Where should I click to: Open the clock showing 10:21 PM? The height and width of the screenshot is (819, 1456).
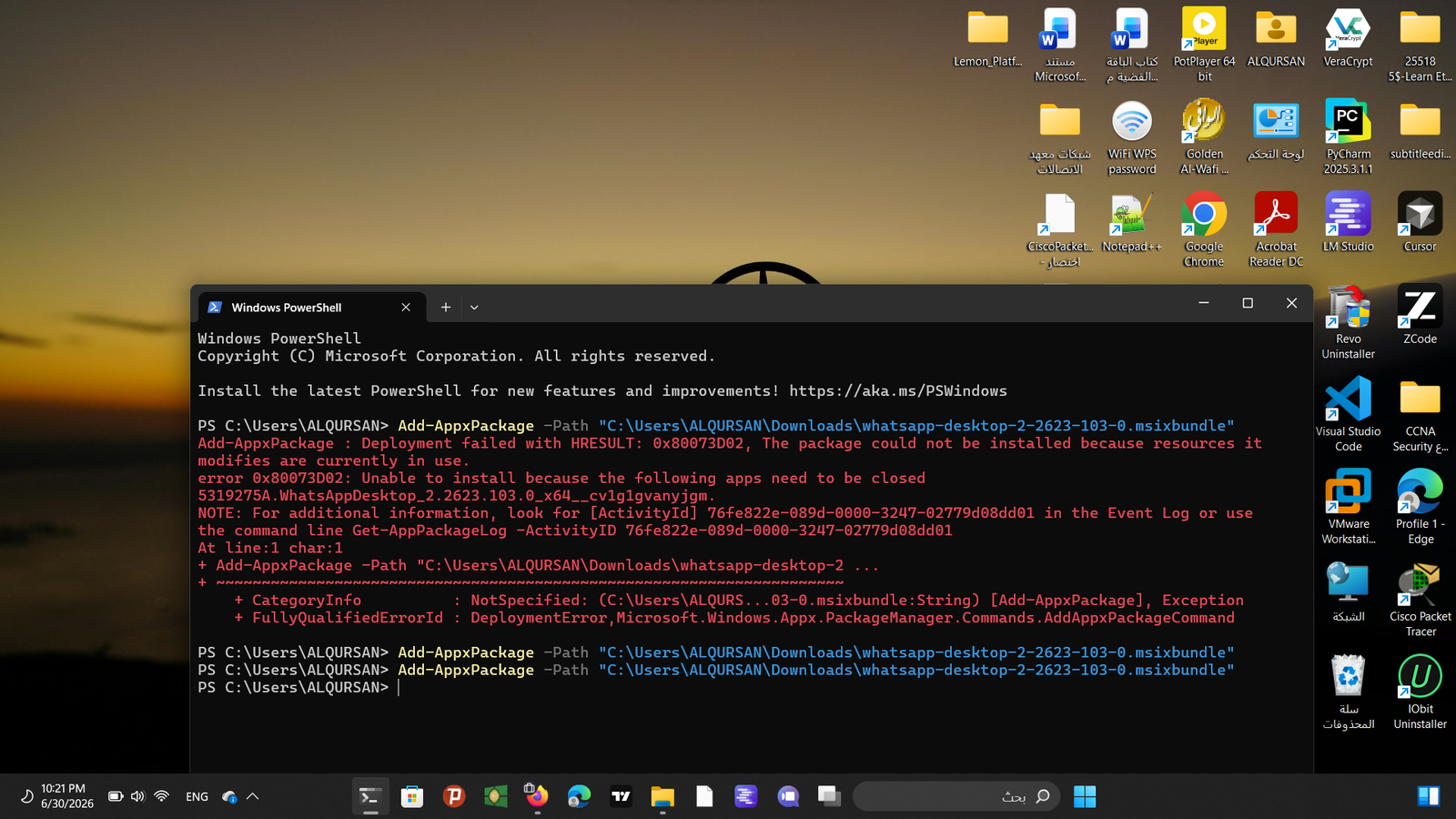pos(67,796)
